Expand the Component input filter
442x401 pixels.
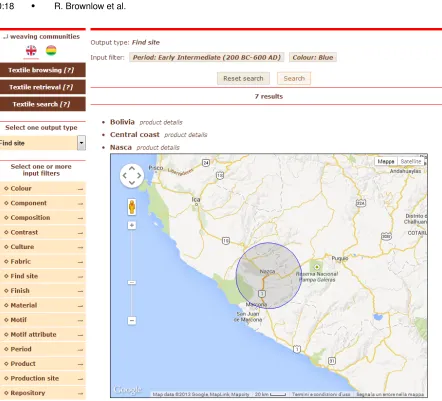click(43, 203)
